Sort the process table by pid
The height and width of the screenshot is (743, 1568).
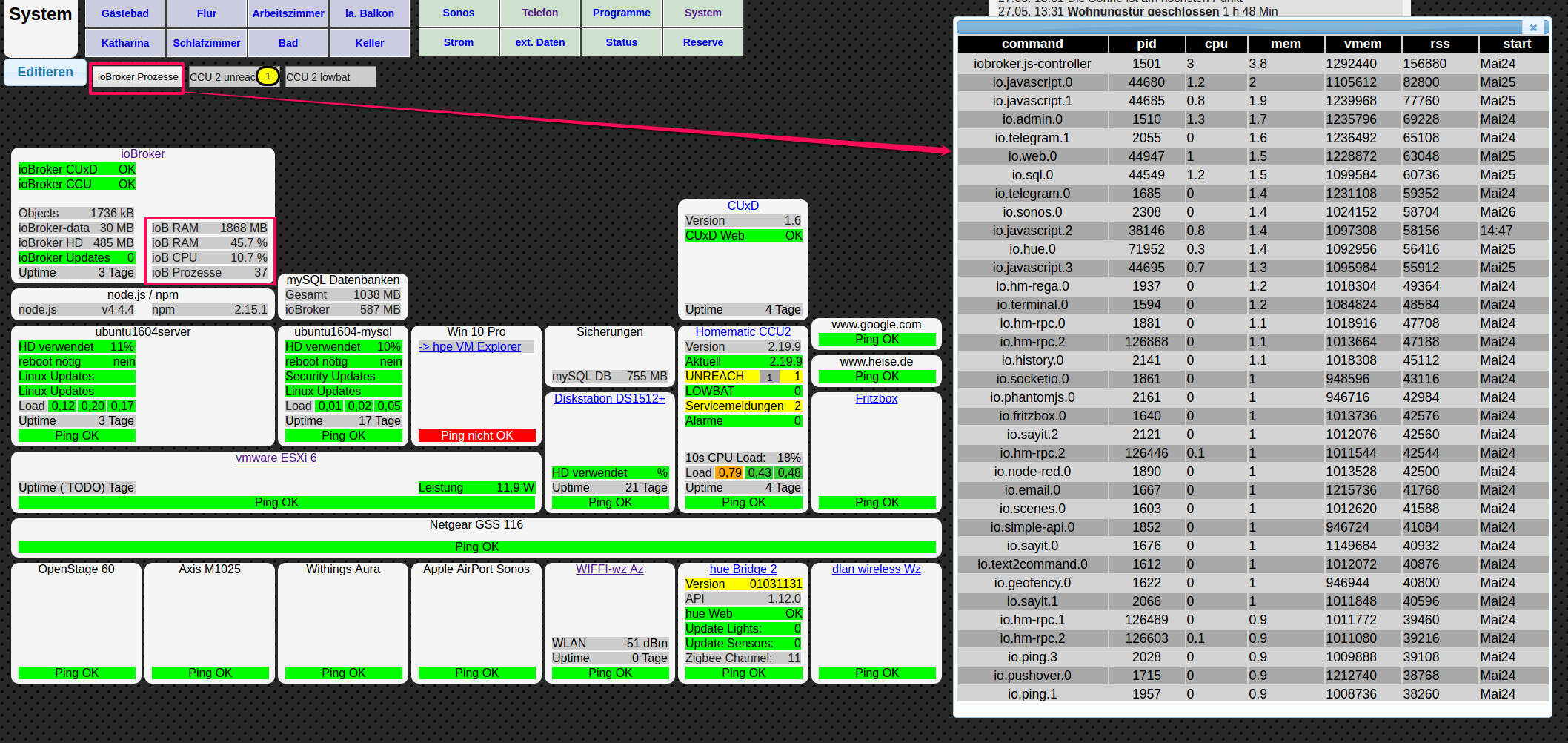click(x=1146, y=44)
